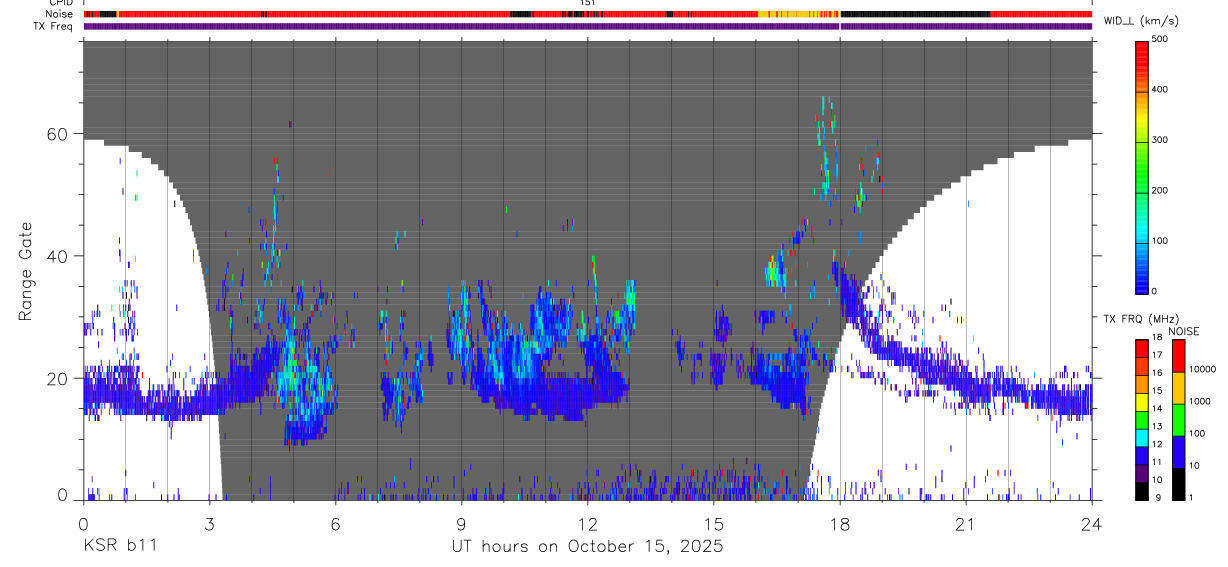Click the 'WID⊥ (km/s)' colorbar title
This screenshot has height=567, width=1228.
pyautogui.click(x=1139, y=20)
